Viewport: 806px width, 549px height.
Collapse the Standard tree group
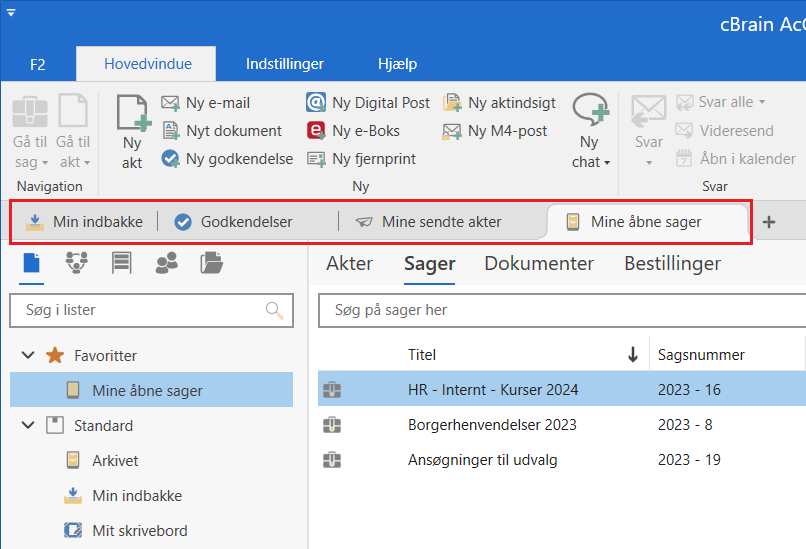point(28,425)
